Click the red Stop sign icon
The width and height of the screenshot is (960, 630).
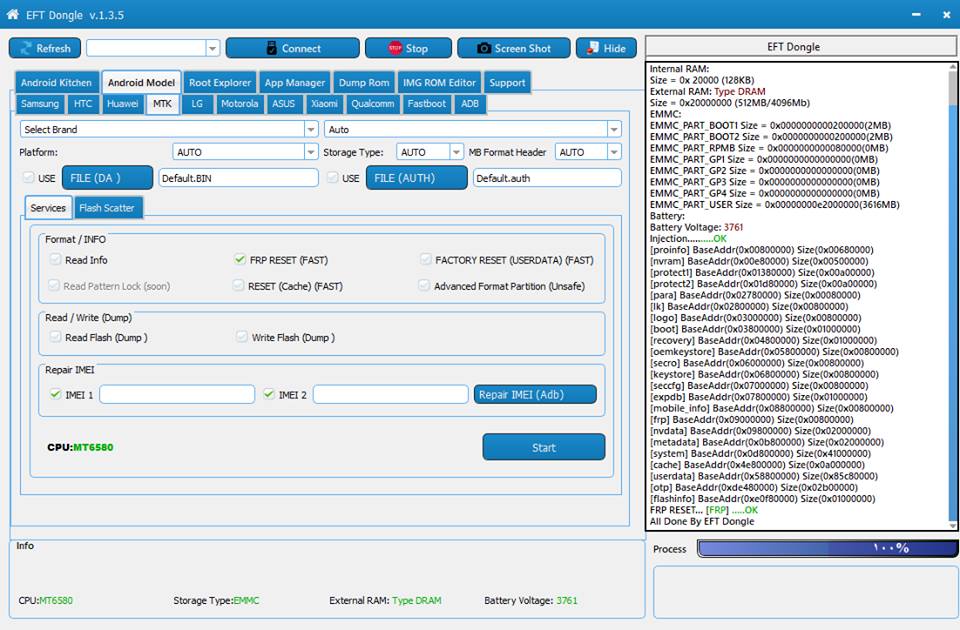point(395,48)
